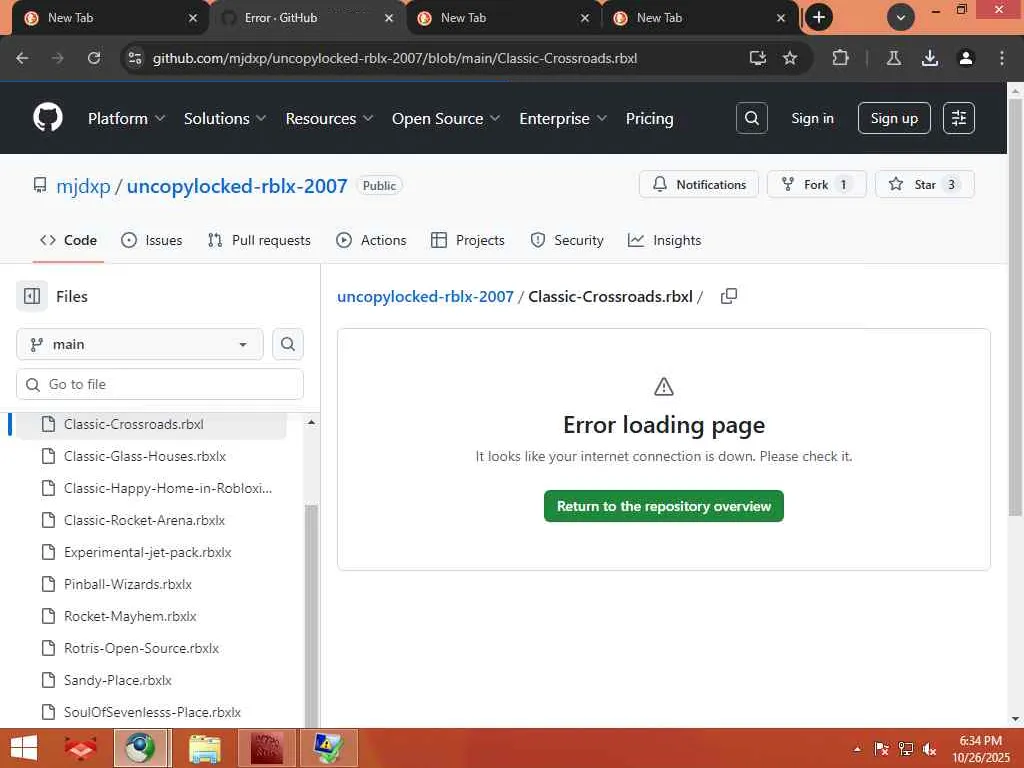Star the repository button
Screen dimensions: 1024x768
[x=925, y=185]
